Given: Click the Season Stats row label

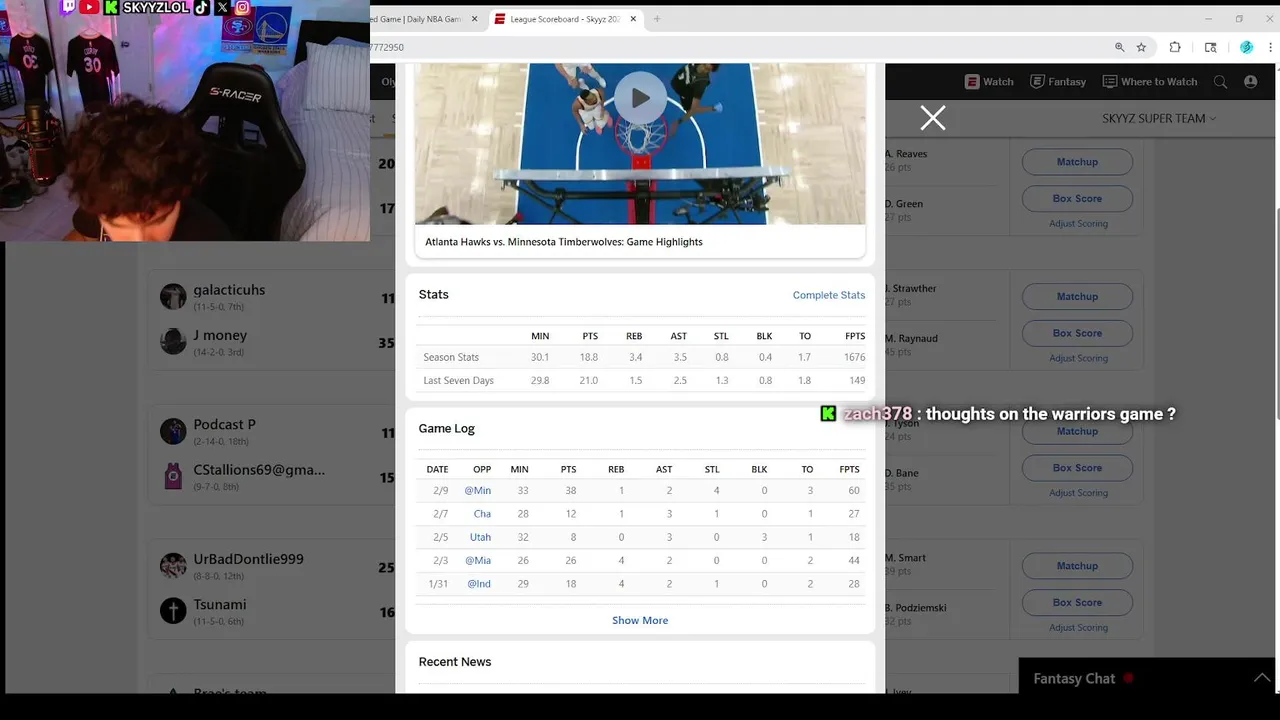Looking at the screenshot, I should click(451, 357).
